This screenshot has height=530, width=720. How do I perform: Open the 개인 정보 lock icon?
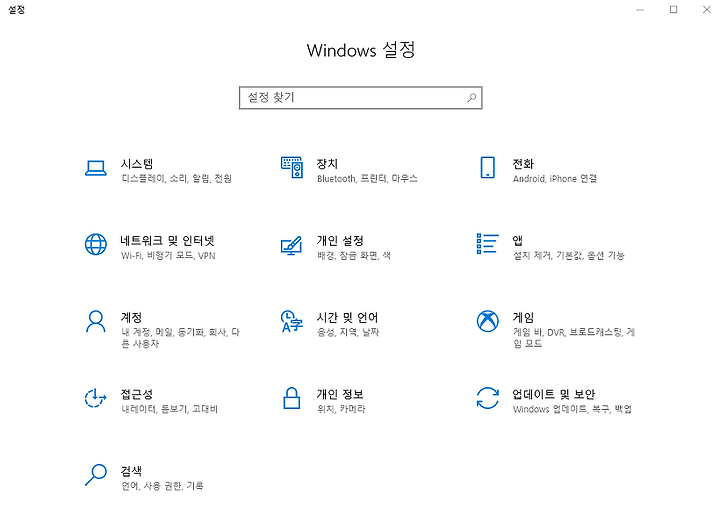pos(292,398)
